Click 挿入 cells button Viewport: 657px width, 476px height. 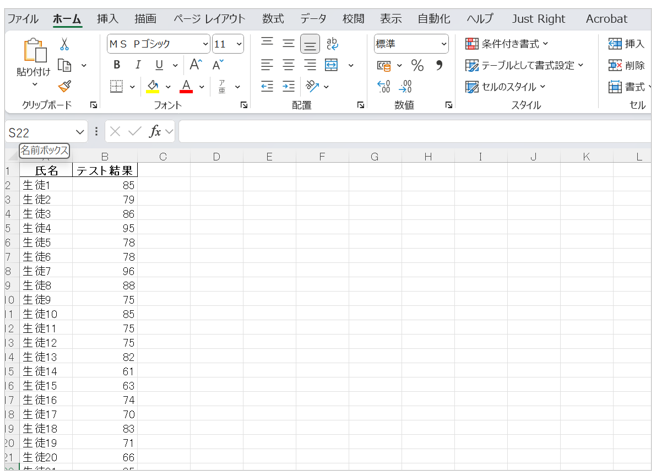point(626,44)
